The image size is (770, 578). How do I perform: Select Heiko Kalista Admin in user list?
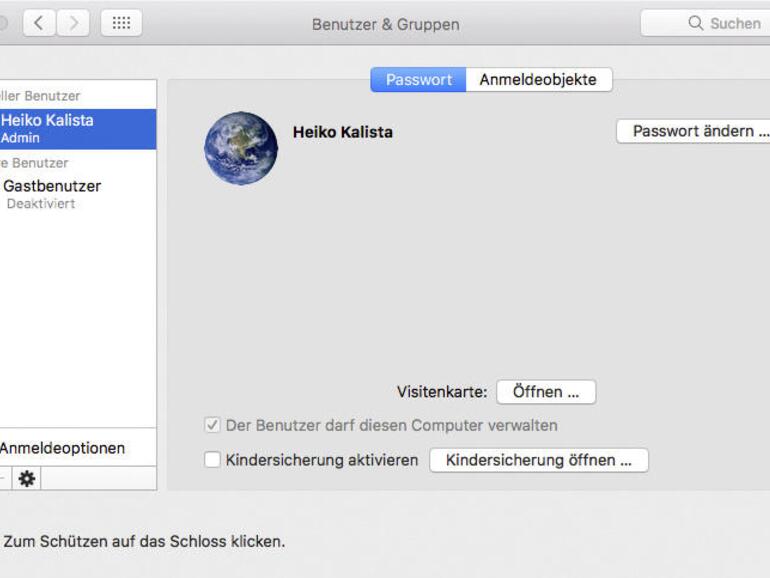coord(78,129)
